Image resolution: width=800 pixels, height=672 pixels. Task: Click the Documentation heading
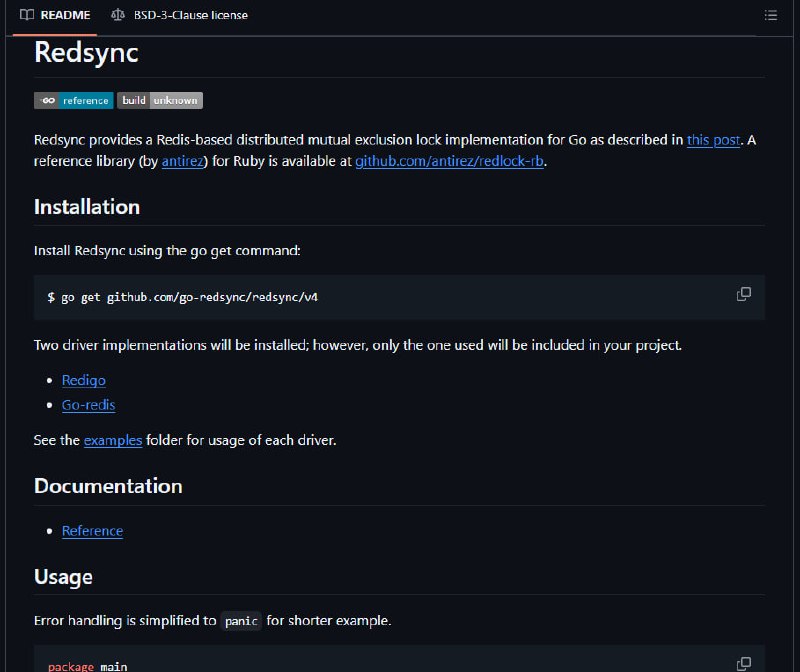108,486
